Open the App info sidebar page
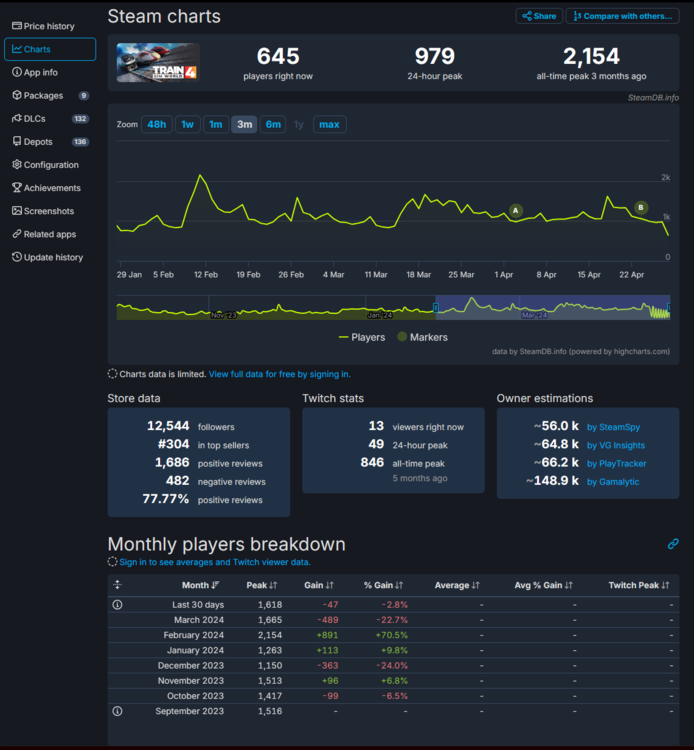This screenshot has height=750, width=694. pyautogui.click(x=40, y=73)
